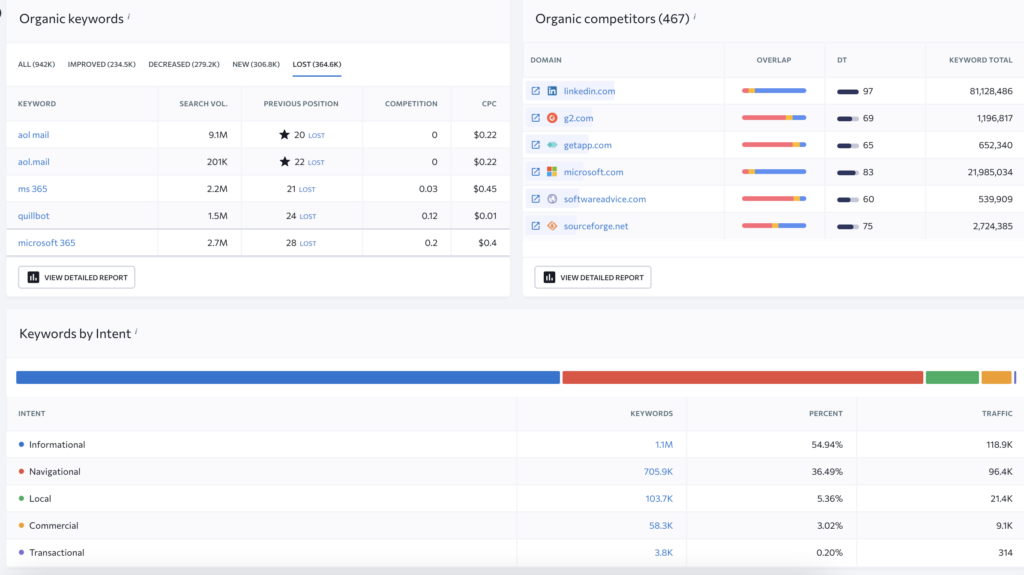Click the Microsoft logo favicon
The image size is (1024, 575).
pos(552,172)
